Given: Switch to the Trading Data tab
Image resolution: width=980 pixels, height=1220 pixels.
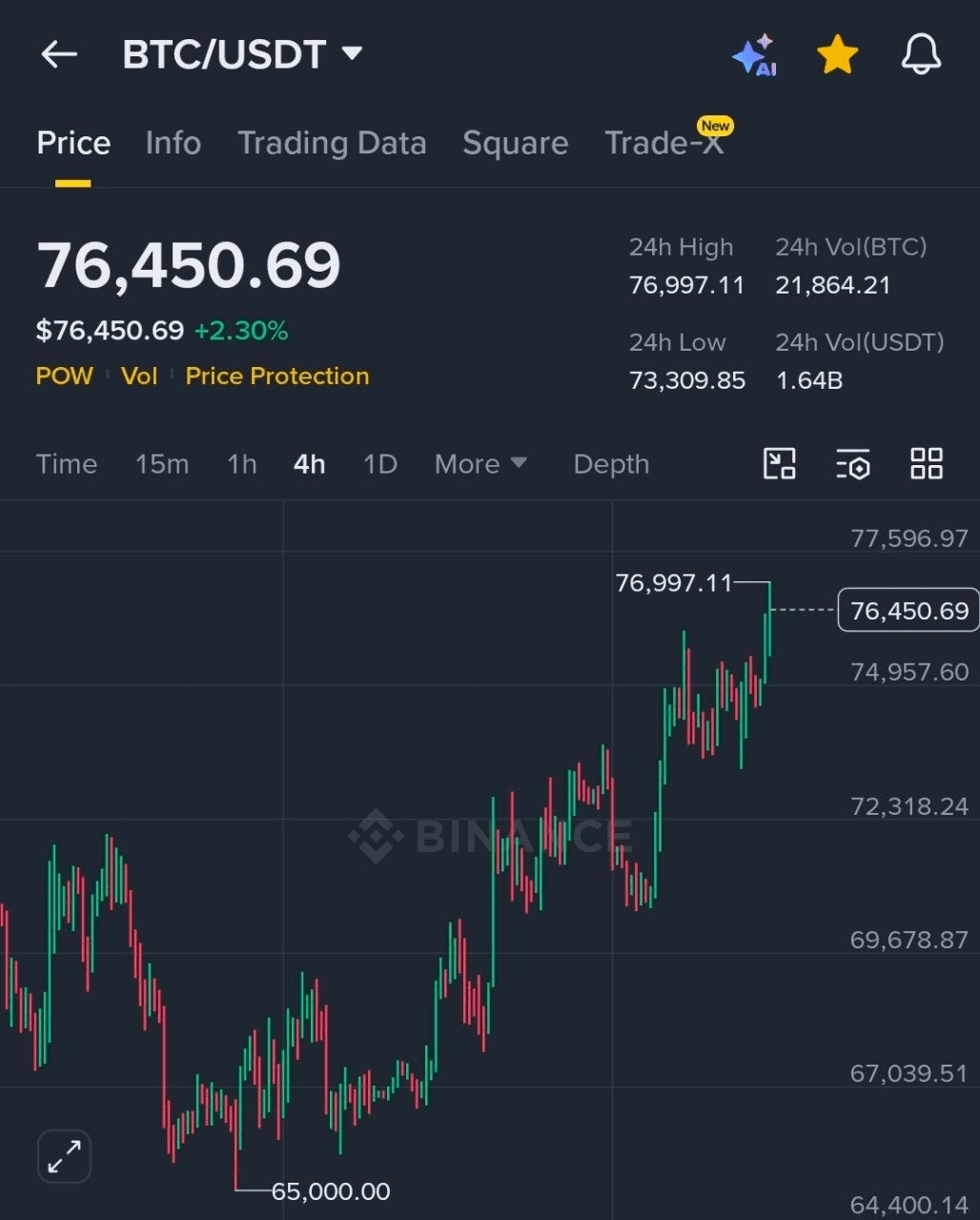Looking at the screenshot, I should [332, 143].
